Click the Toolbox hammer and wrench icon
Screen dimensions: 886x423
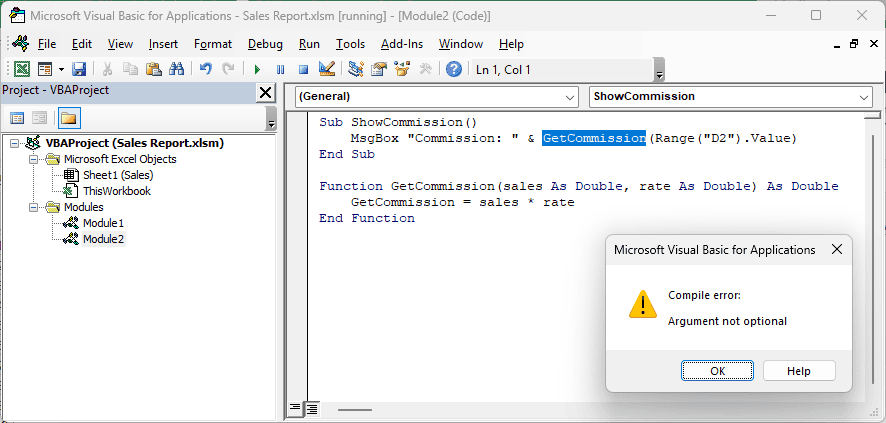tap(425, 69)
